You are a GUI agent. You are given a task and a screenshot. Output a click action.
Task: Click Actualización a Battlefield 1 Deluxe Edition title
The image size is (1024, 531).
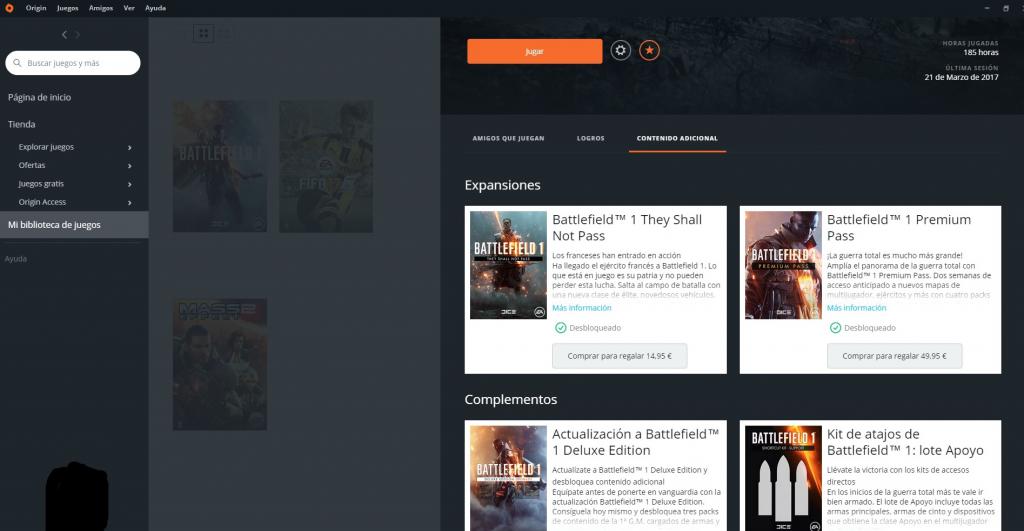(635, 442)
